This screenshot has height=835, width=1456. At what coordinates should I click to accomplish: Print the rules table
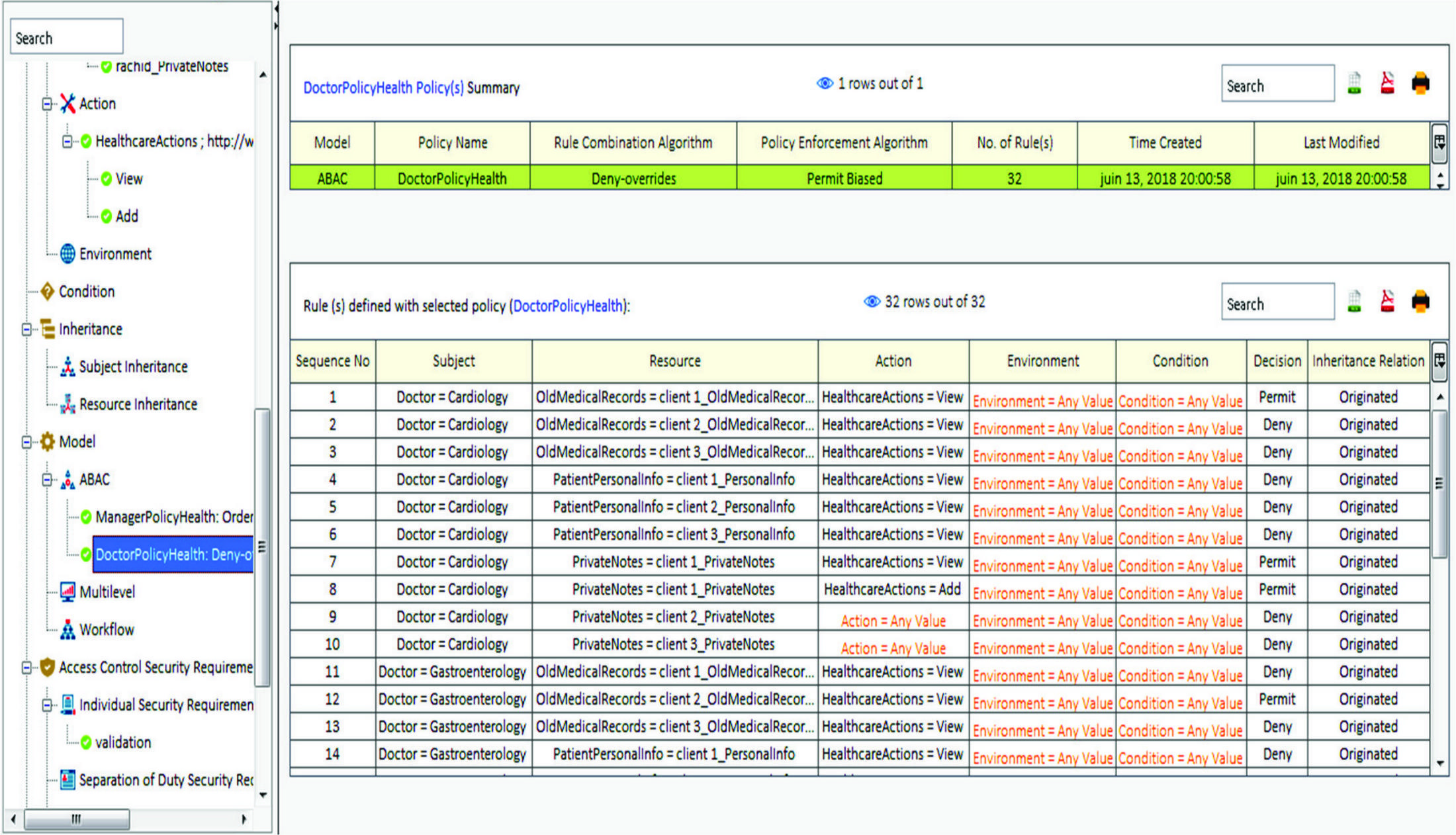1420,302
